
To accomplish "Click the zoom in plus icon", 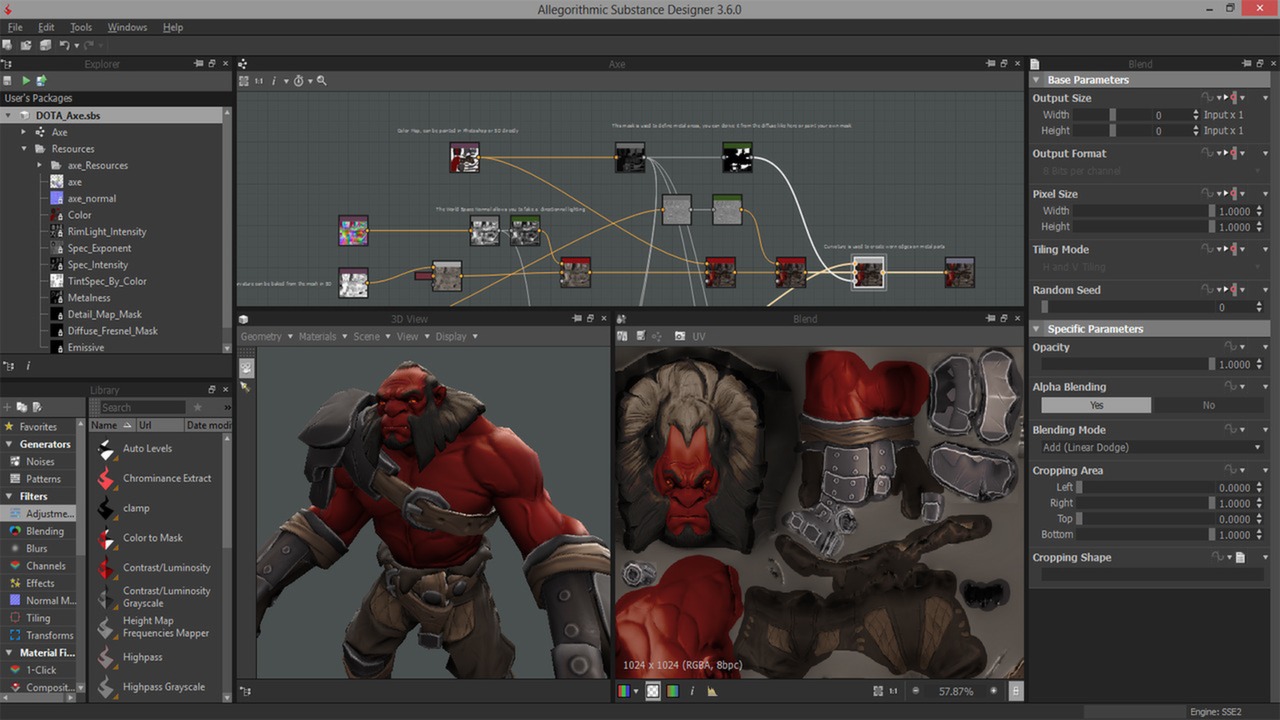I will [993, 691].
